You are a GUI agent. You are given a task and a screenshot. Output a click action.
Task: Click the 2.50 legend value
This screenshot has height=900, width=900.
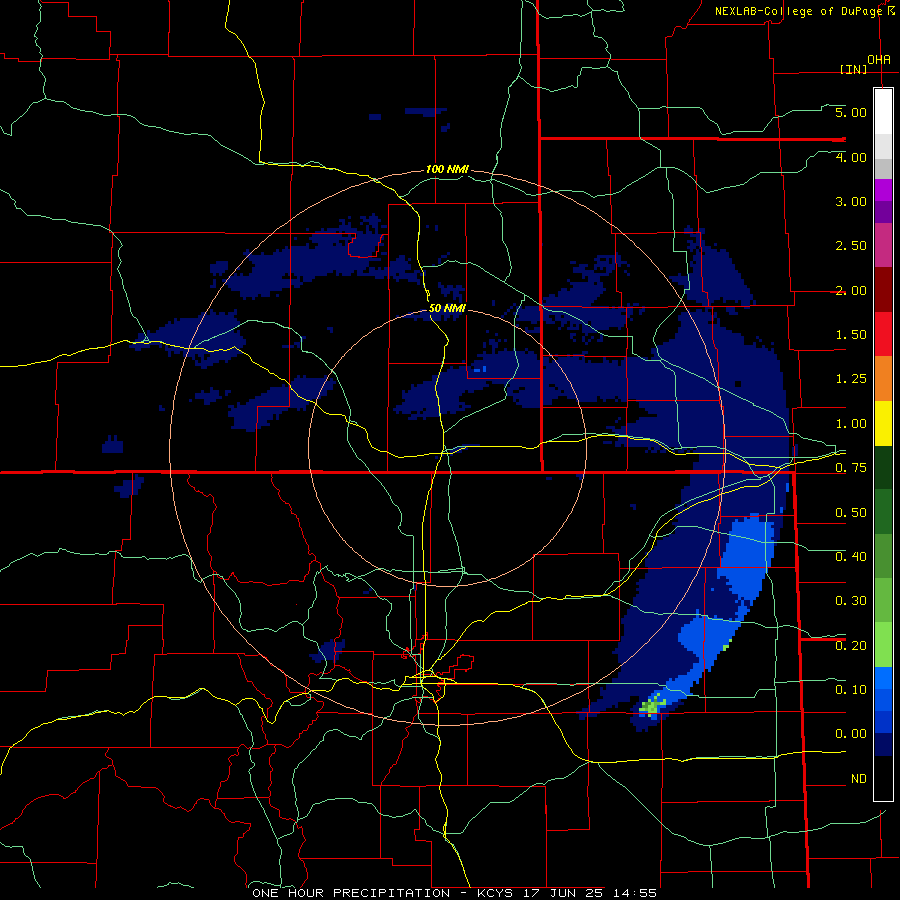coord(851,246)
